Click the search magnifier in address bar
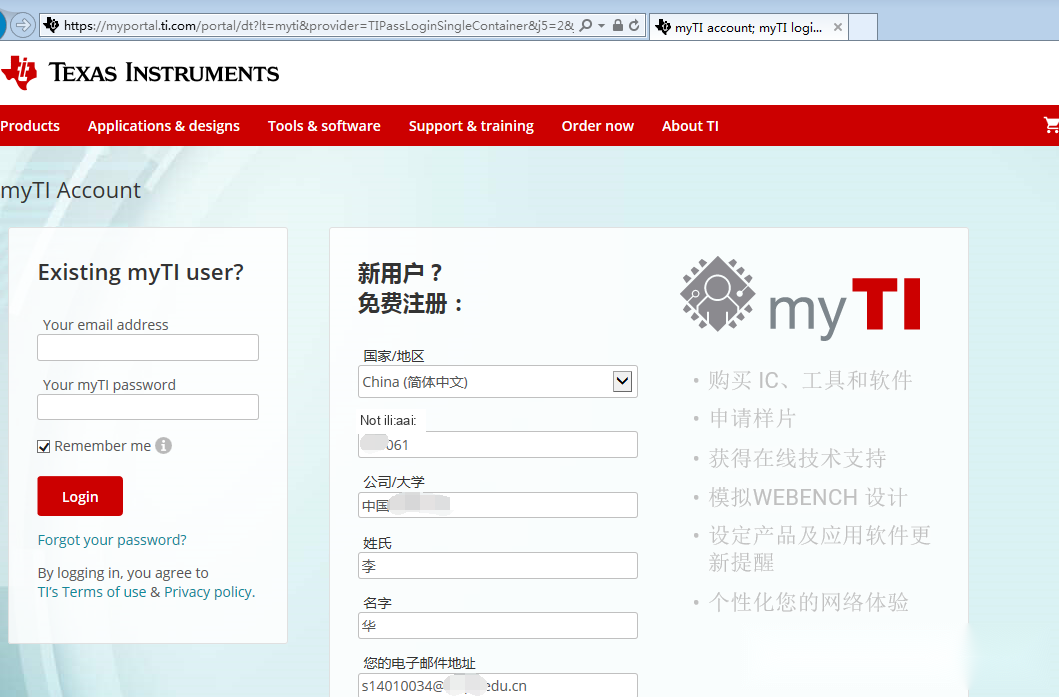Image resolution: width=1059 pixels, height=697 pixels. click(586, 26)
